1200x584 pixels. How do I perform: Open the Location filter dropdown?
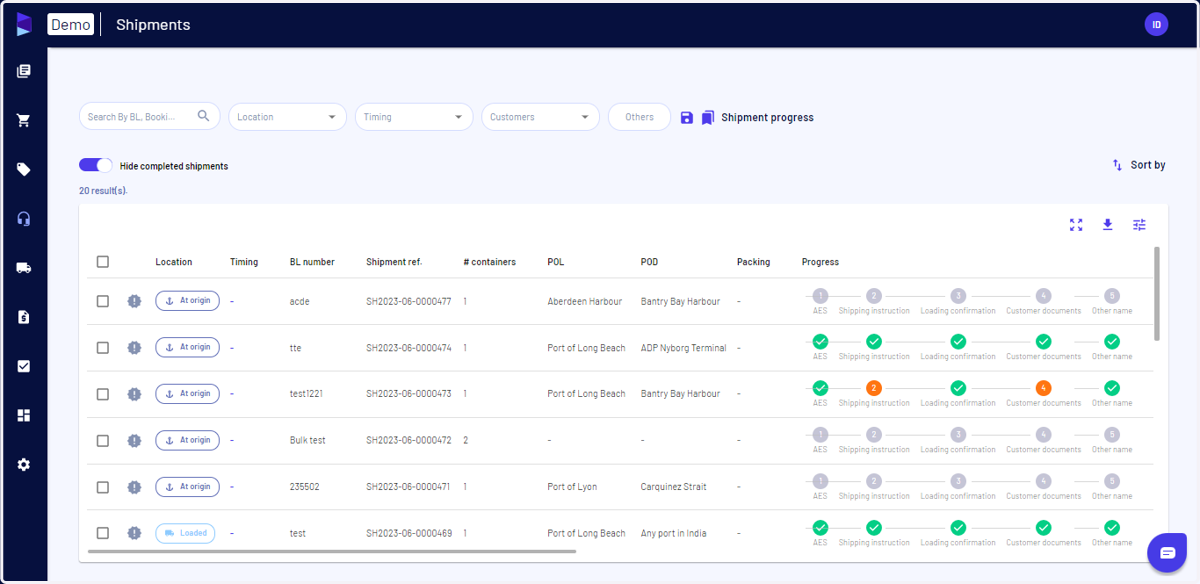click(288, 117)
